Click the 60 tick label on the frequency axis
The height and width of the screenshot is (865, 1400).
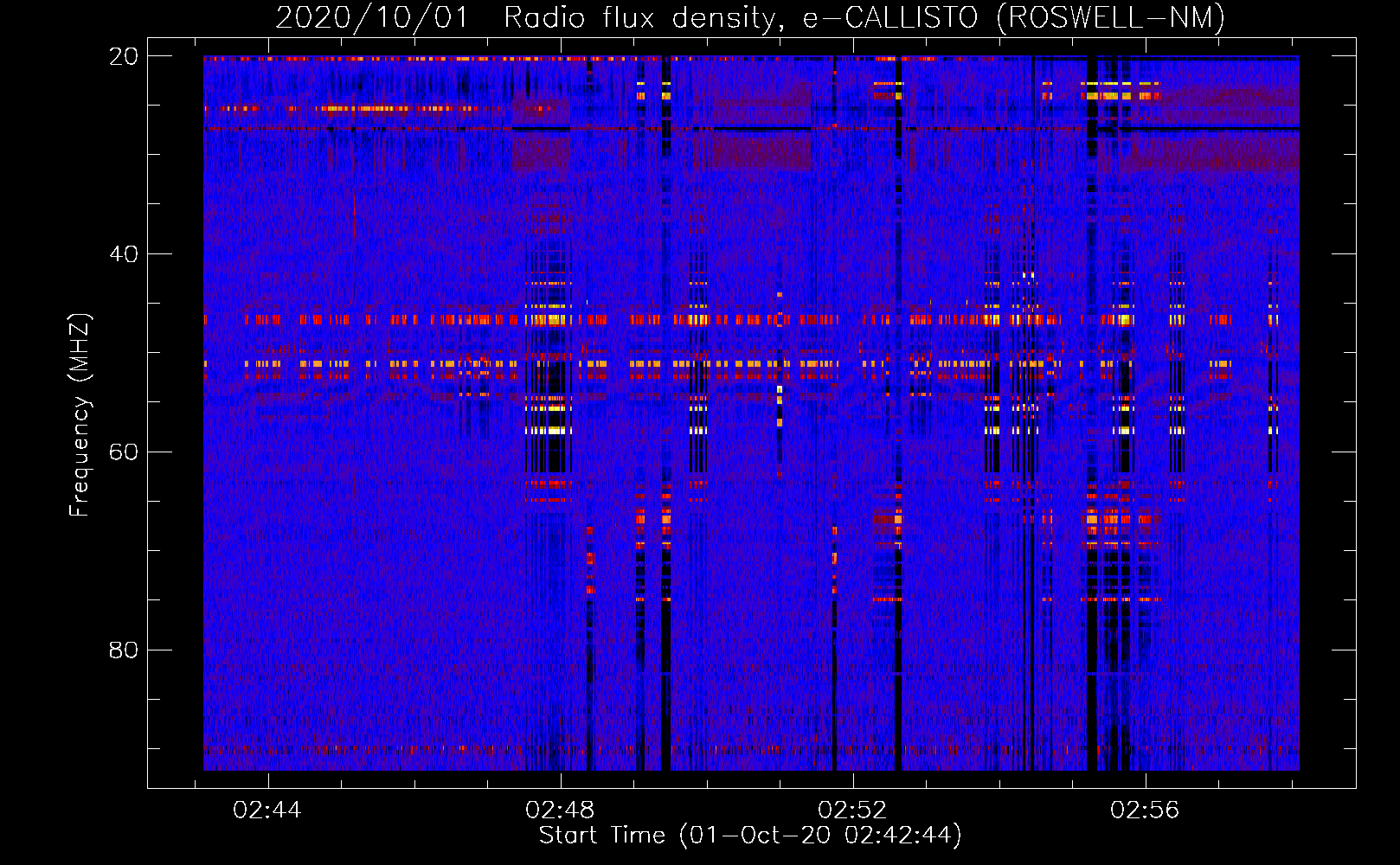pos(124,452)
